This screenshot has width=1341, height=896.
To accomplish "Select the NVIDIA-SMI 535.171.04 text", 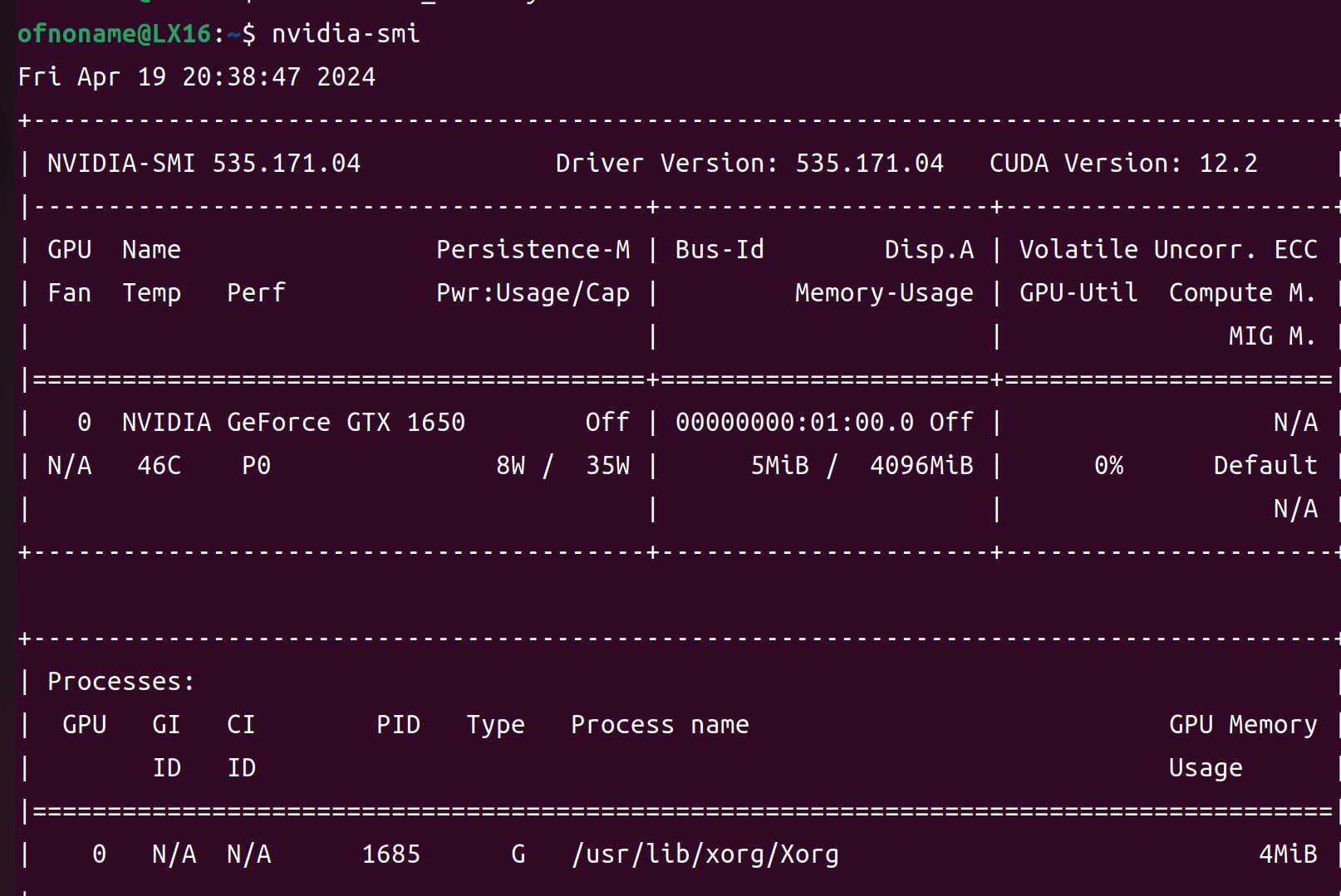I will (204, 164).
